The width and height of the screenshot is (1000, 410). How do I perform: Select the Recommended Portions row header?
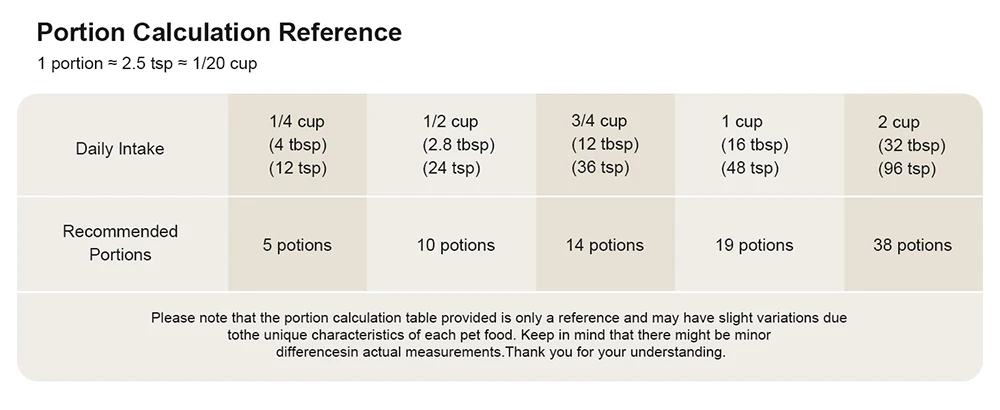point(120,243)
